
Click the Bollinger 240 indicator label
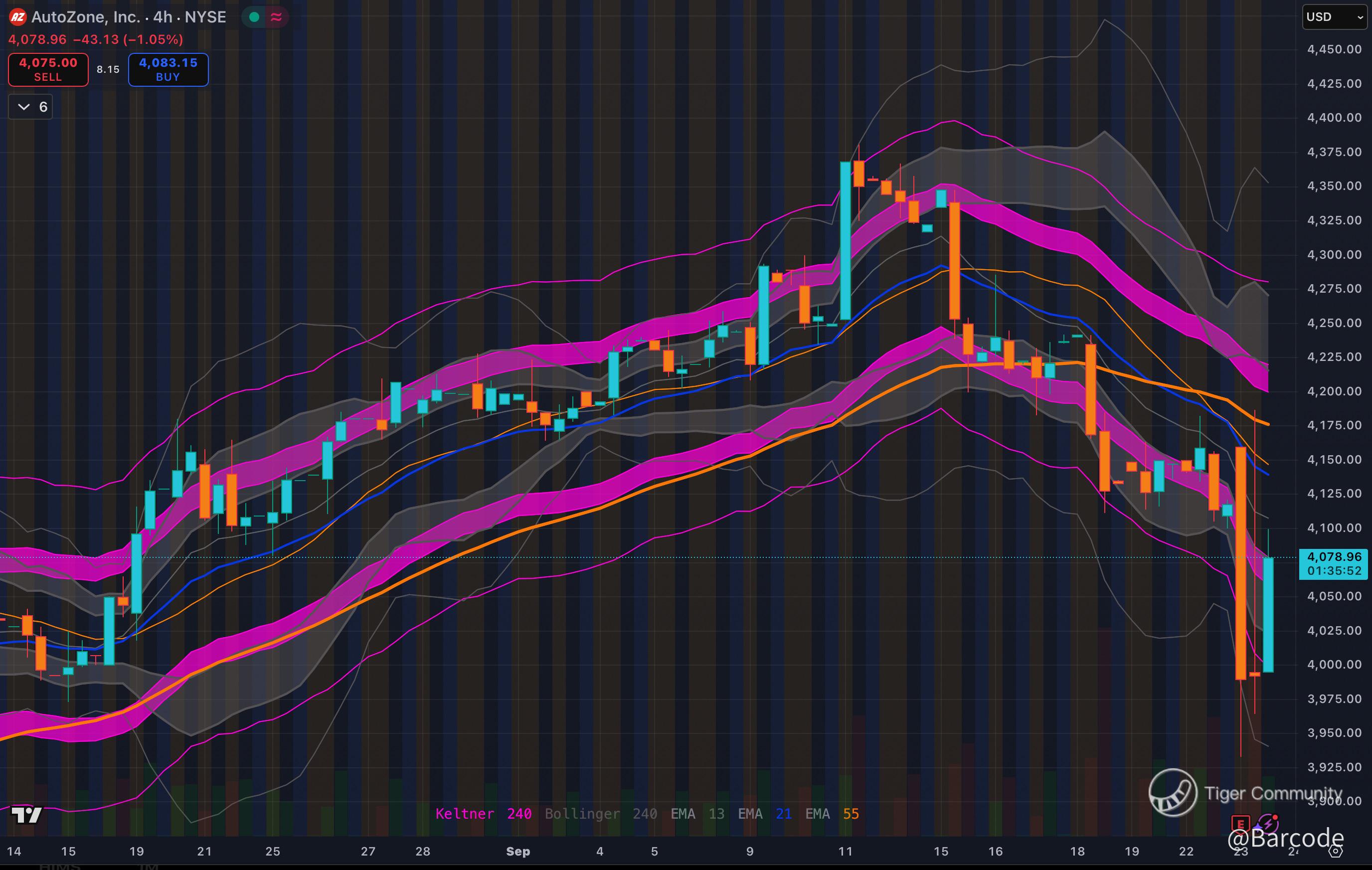tap(601, 814)
